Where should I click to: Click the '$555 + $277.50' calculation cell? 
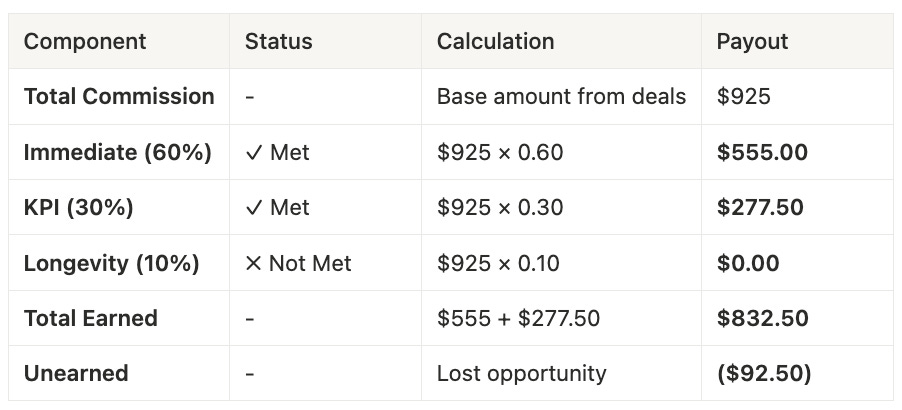pyautogui.click(x=518, y=319)
